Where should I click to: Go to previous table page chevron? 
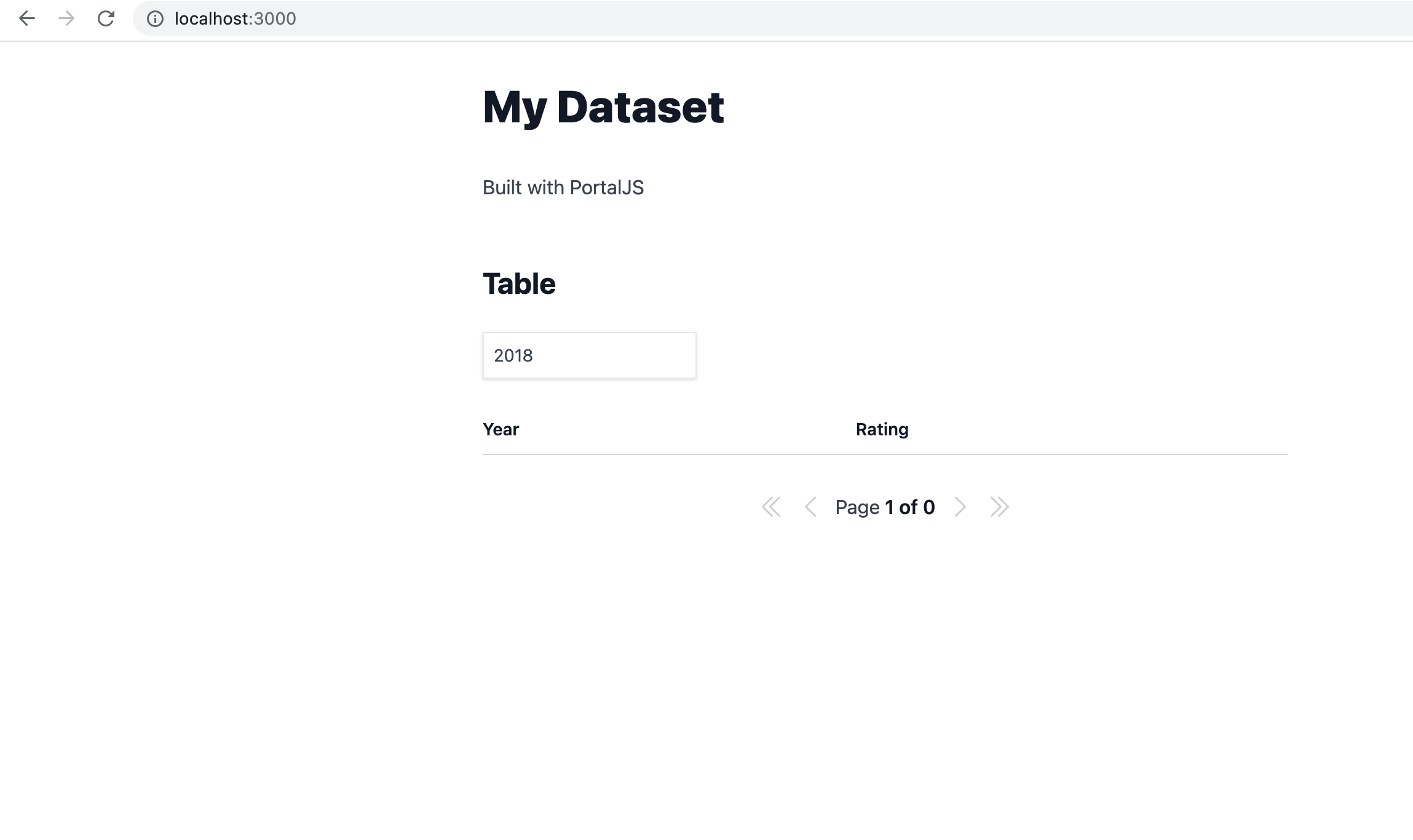tap(810, 507)
